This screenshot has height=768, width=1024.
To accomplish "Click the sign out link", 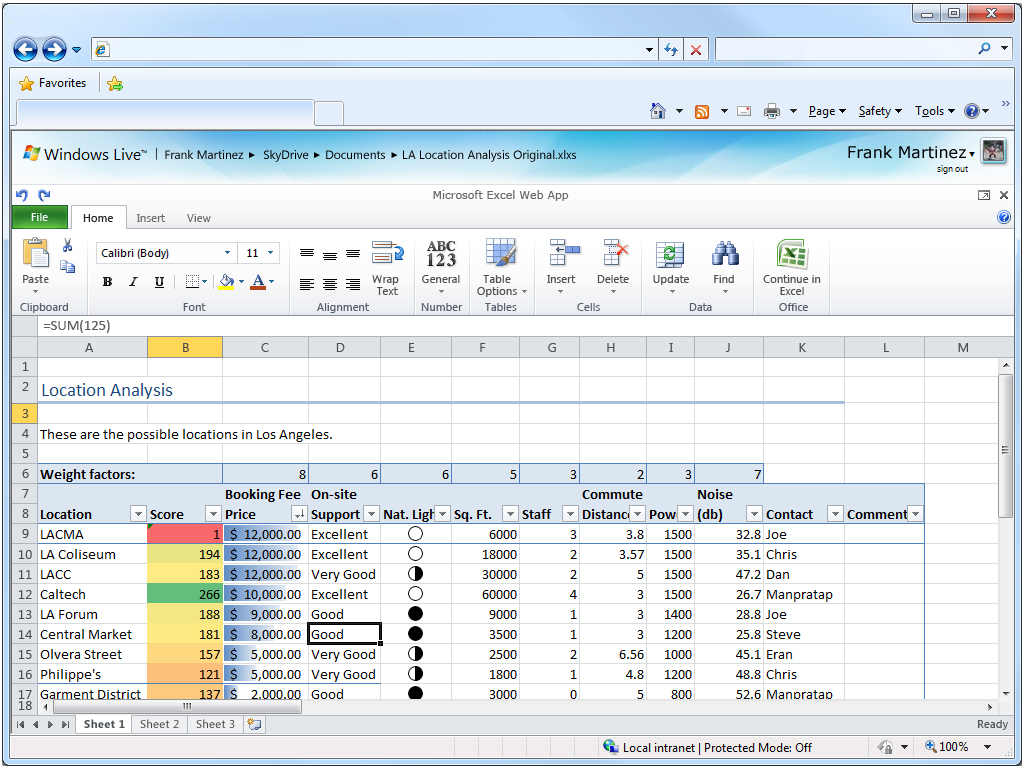I will point(951,169).
